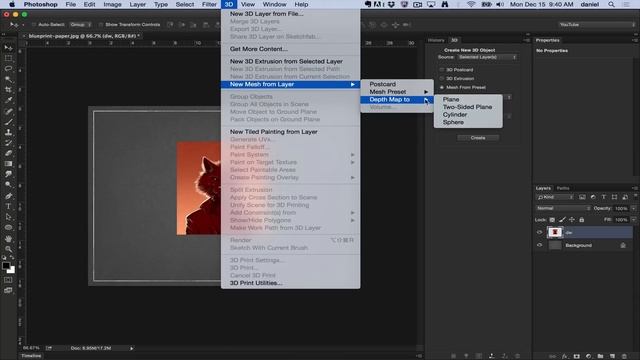Select the Dodge tool
This screenshot has width=640, height=360.
(8, 185)
